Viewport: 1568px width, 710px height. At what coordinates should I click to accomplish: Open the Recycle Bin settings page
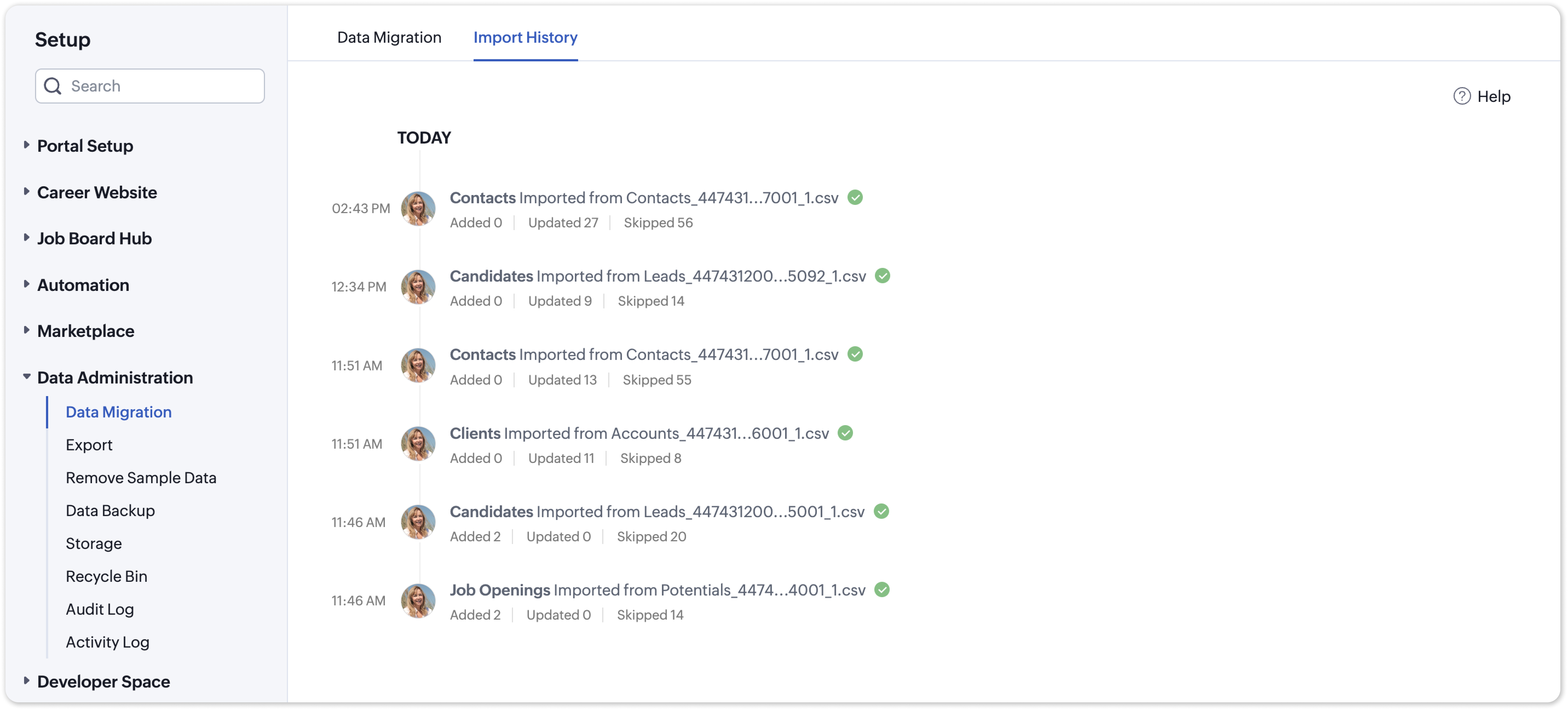coord(106,576)
